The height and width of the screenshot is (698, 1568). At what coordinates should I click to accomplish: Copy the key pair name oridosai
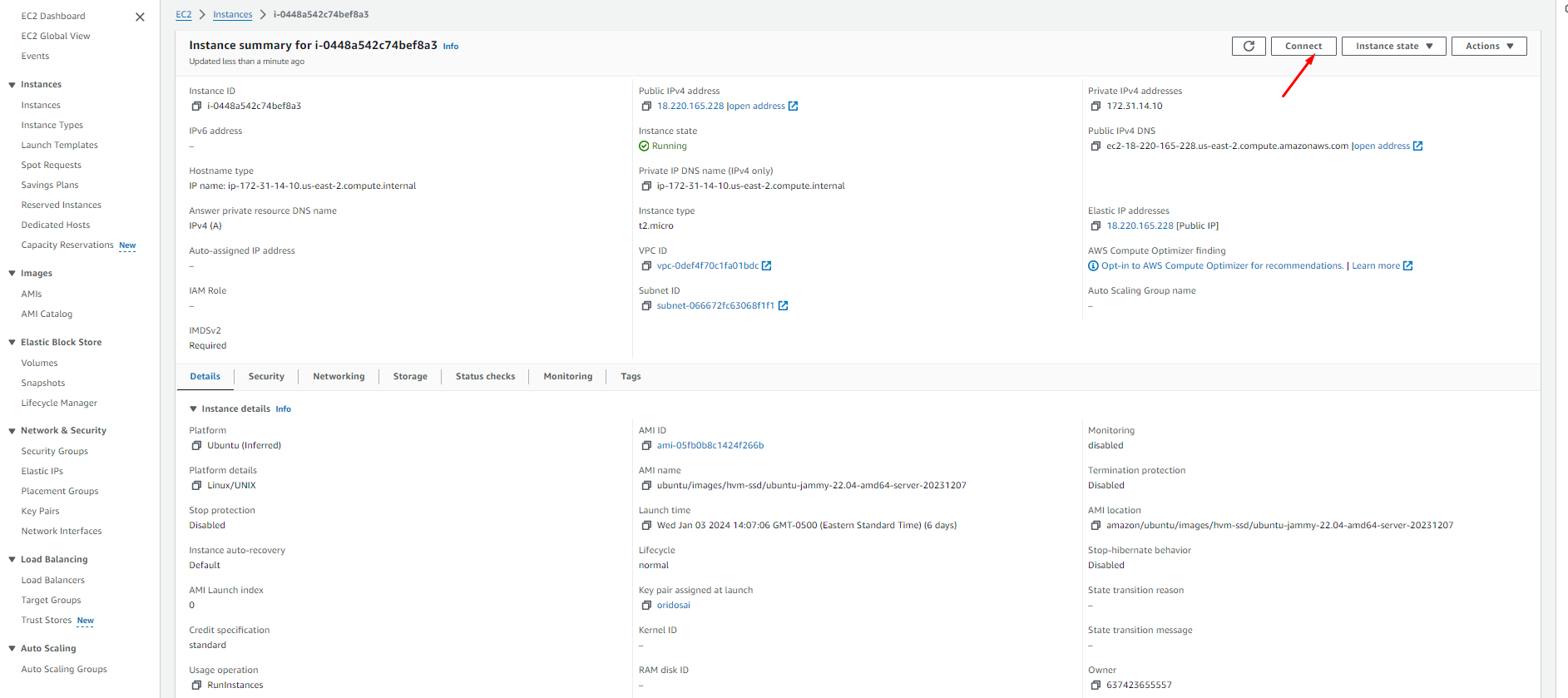(x=646, y=606)
